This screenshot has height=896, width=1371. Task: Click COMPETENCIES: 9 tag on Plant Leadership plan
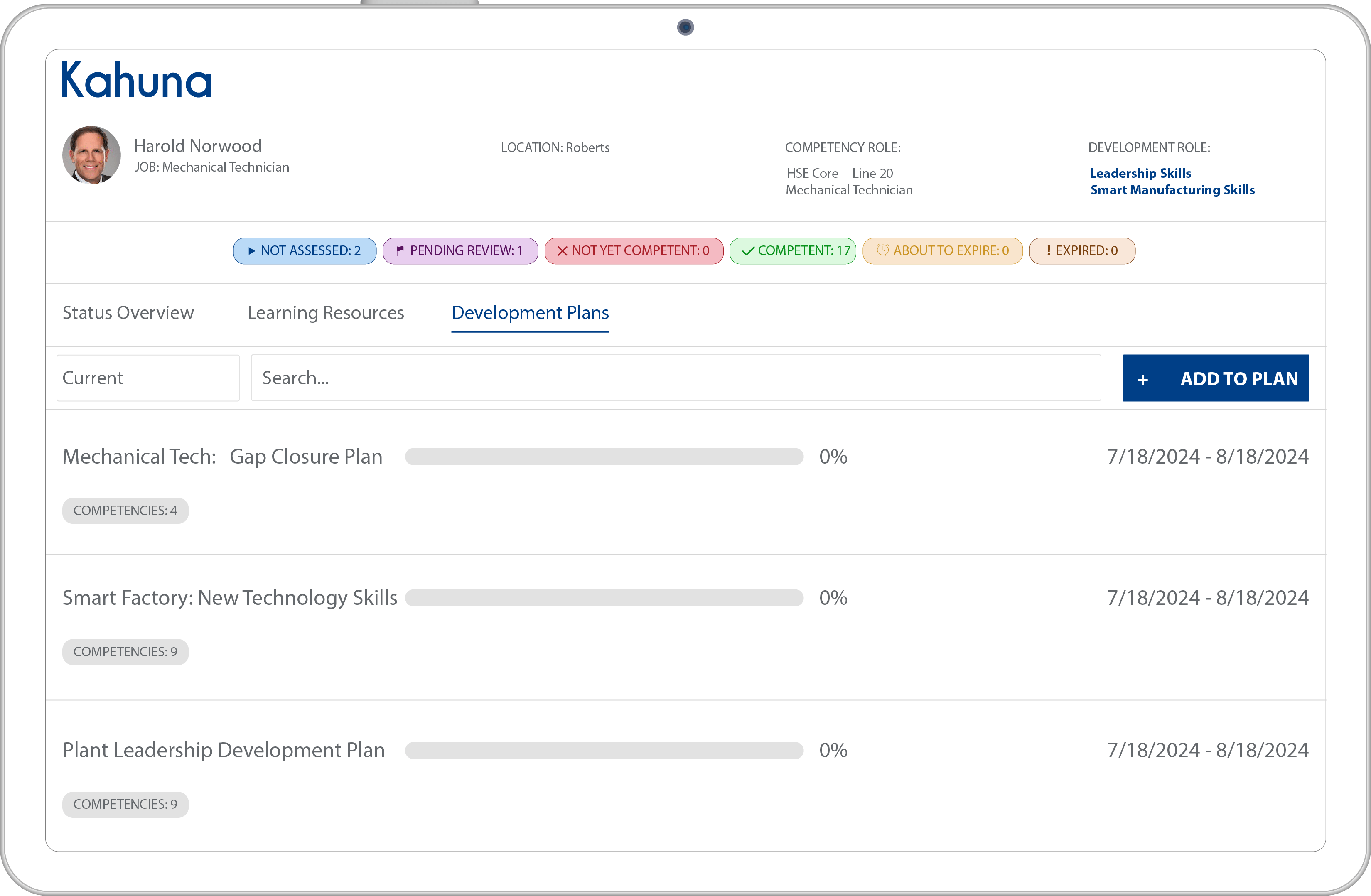coord(125,805)
